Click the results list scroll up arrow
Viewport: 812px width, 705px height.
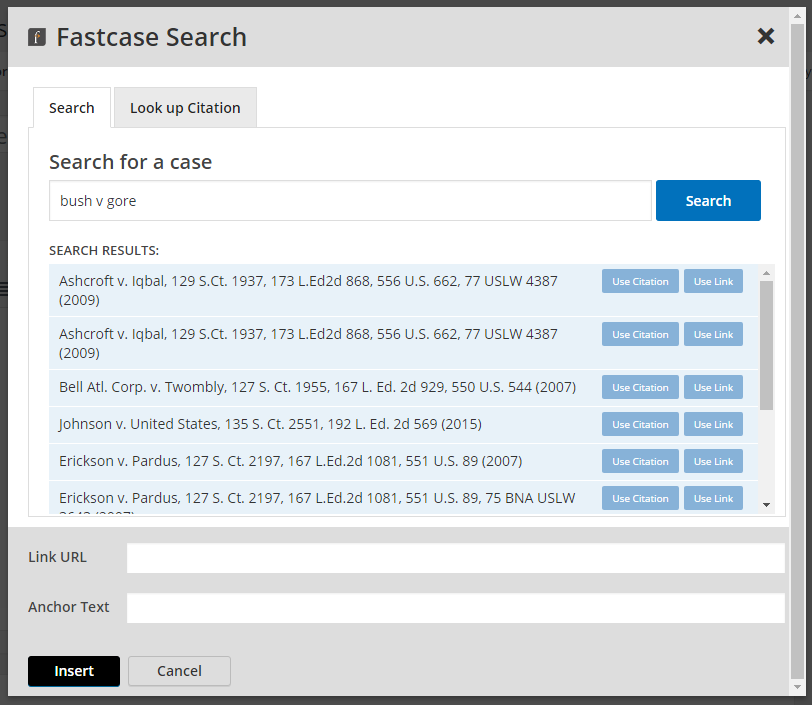coord(766,273)
